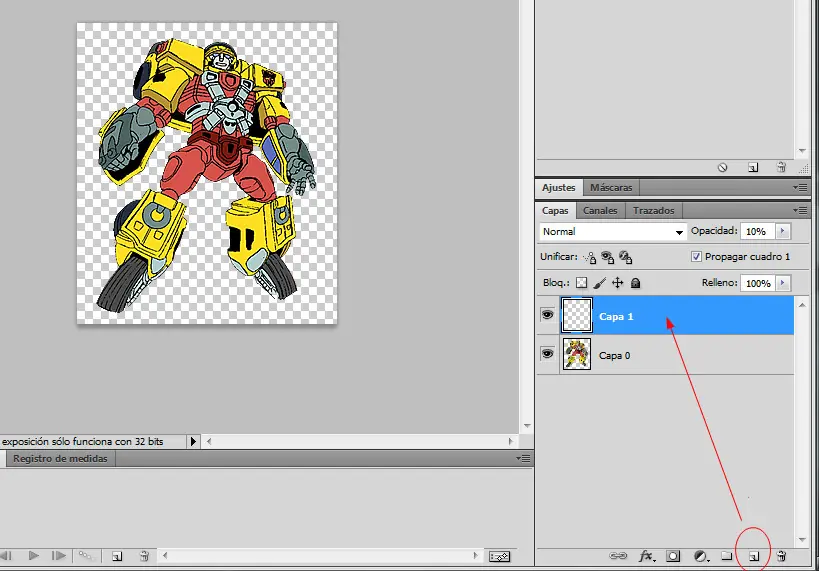Select the Capa 1 layer name
This screenshot has height=571, width=819.
[616, 317]
